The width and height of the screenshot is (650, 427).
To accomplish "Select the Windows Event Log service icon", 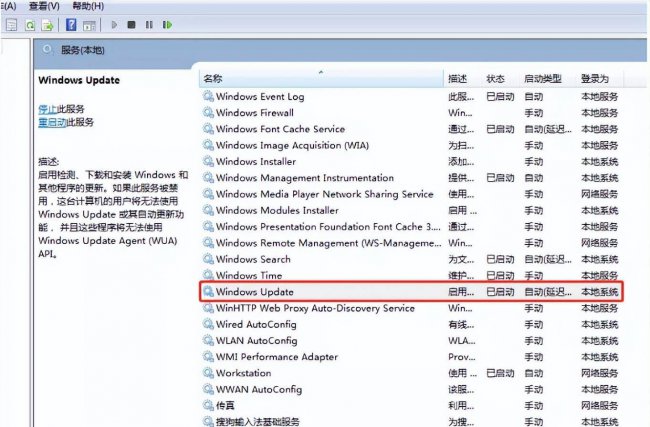I will (x=208, y=96).
